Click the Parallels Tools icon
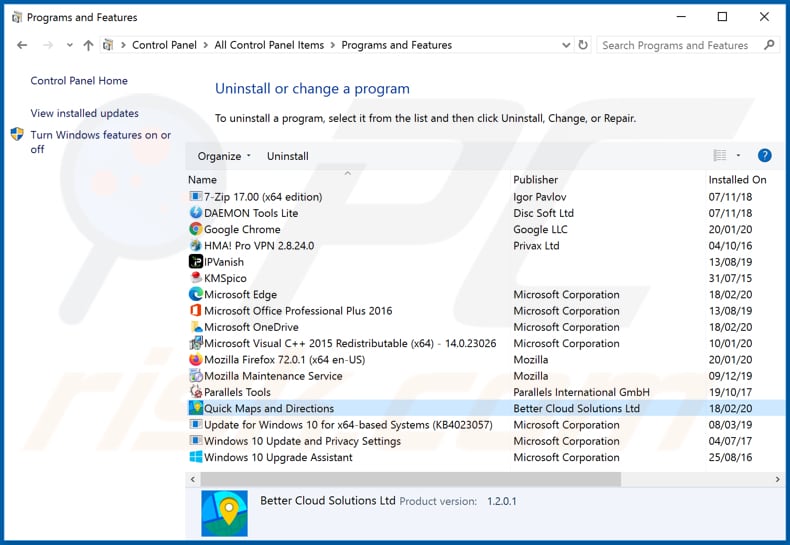The width and height of the screenshot is (790, 545). pyautogui.click(x=195, y=391)
